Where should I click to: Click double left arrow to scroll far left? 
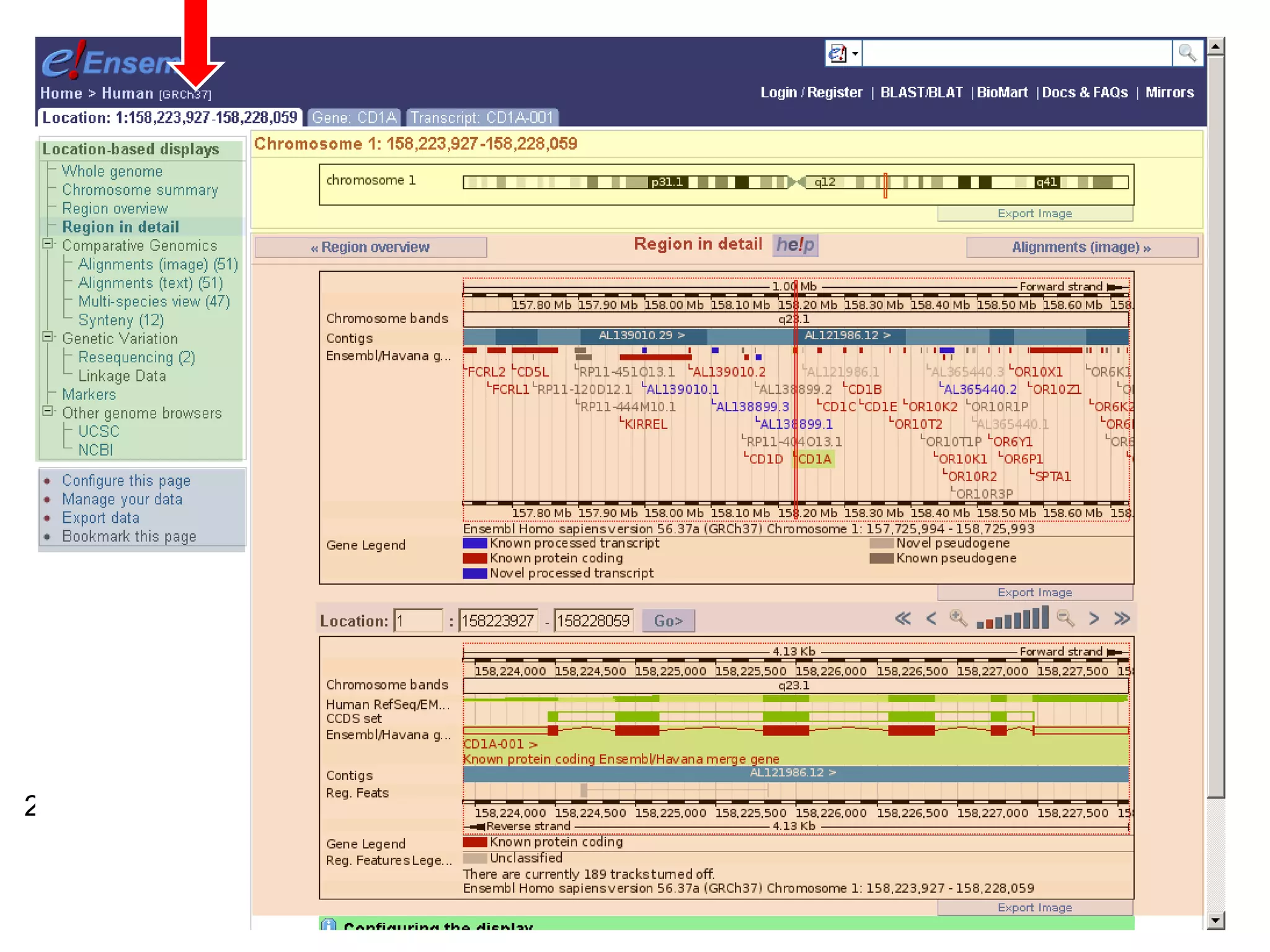903,618
